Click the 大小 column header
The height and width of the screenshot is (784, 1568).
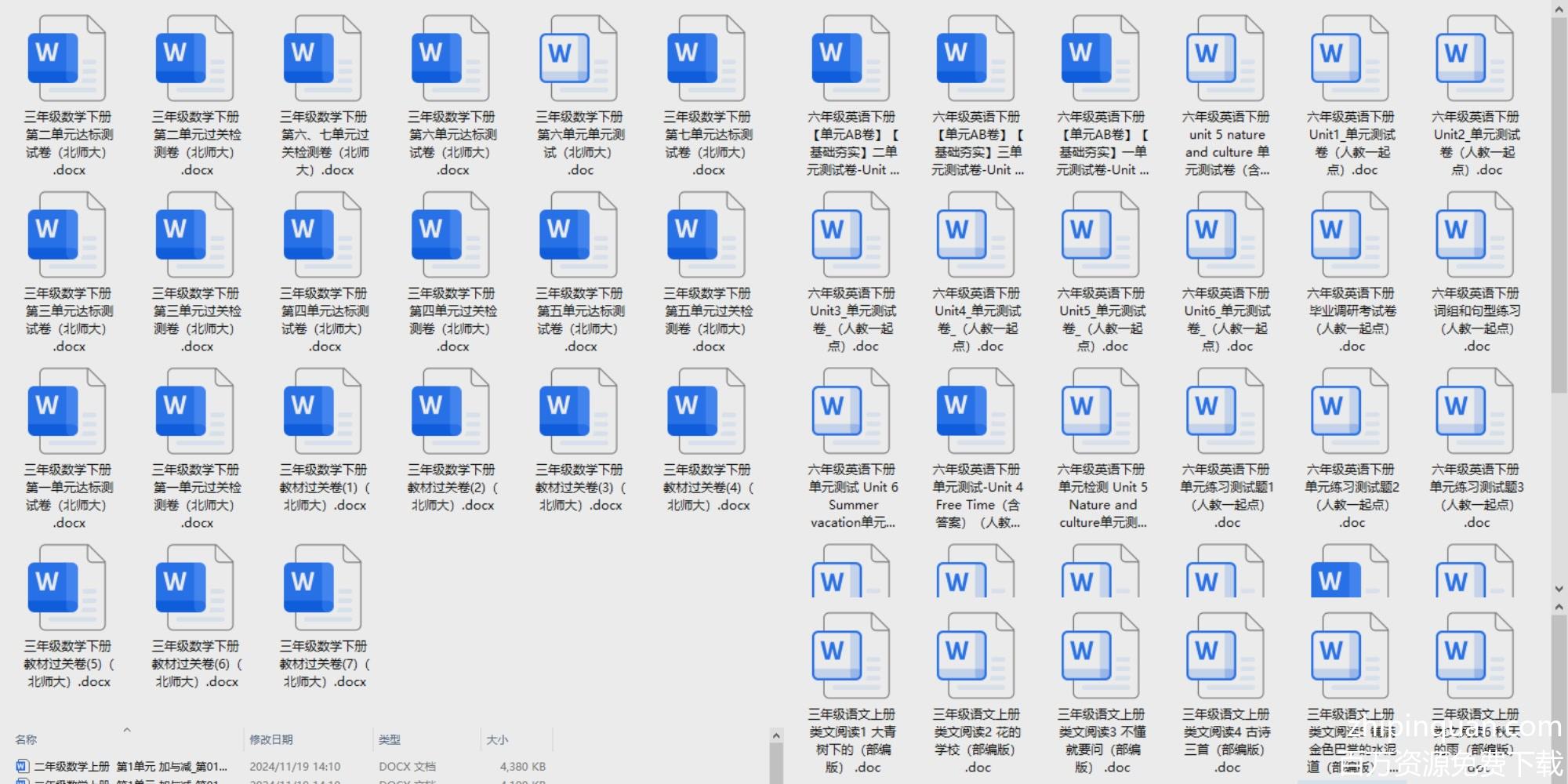[x=497, y=739]
